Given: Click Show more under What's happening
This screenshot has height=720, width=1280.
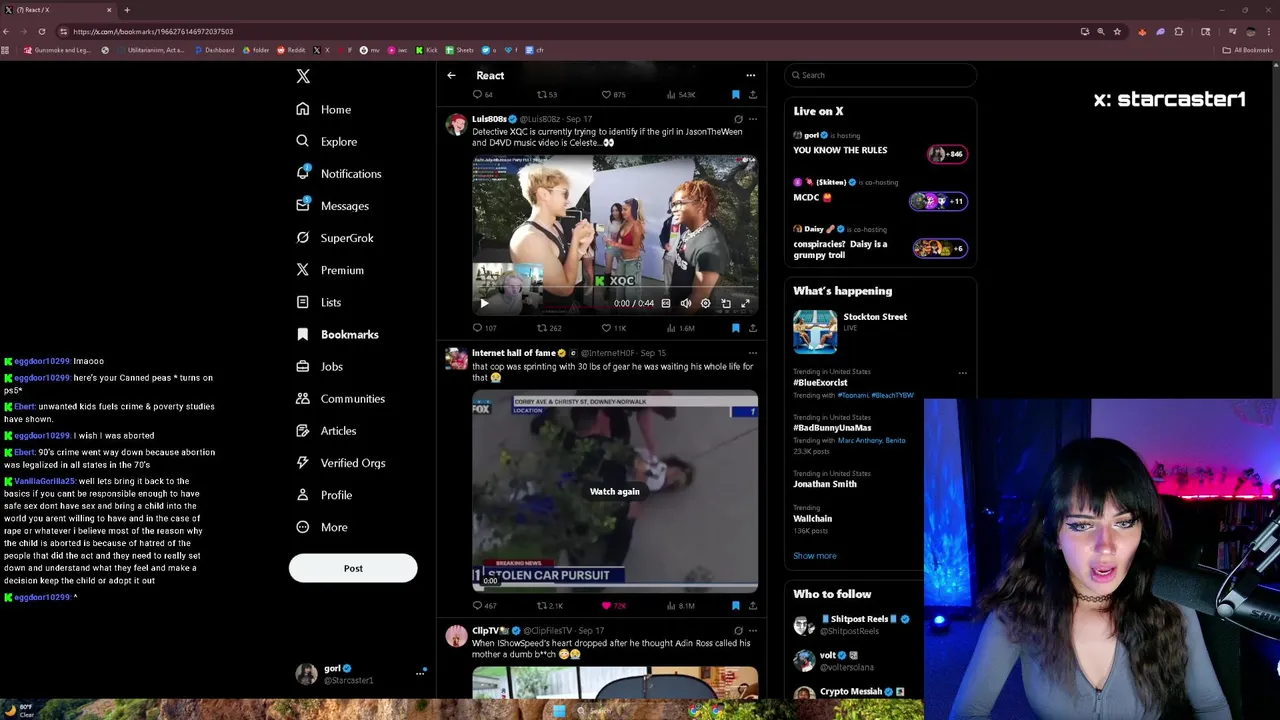Looking at the screenshot, I should click(814, 556).
